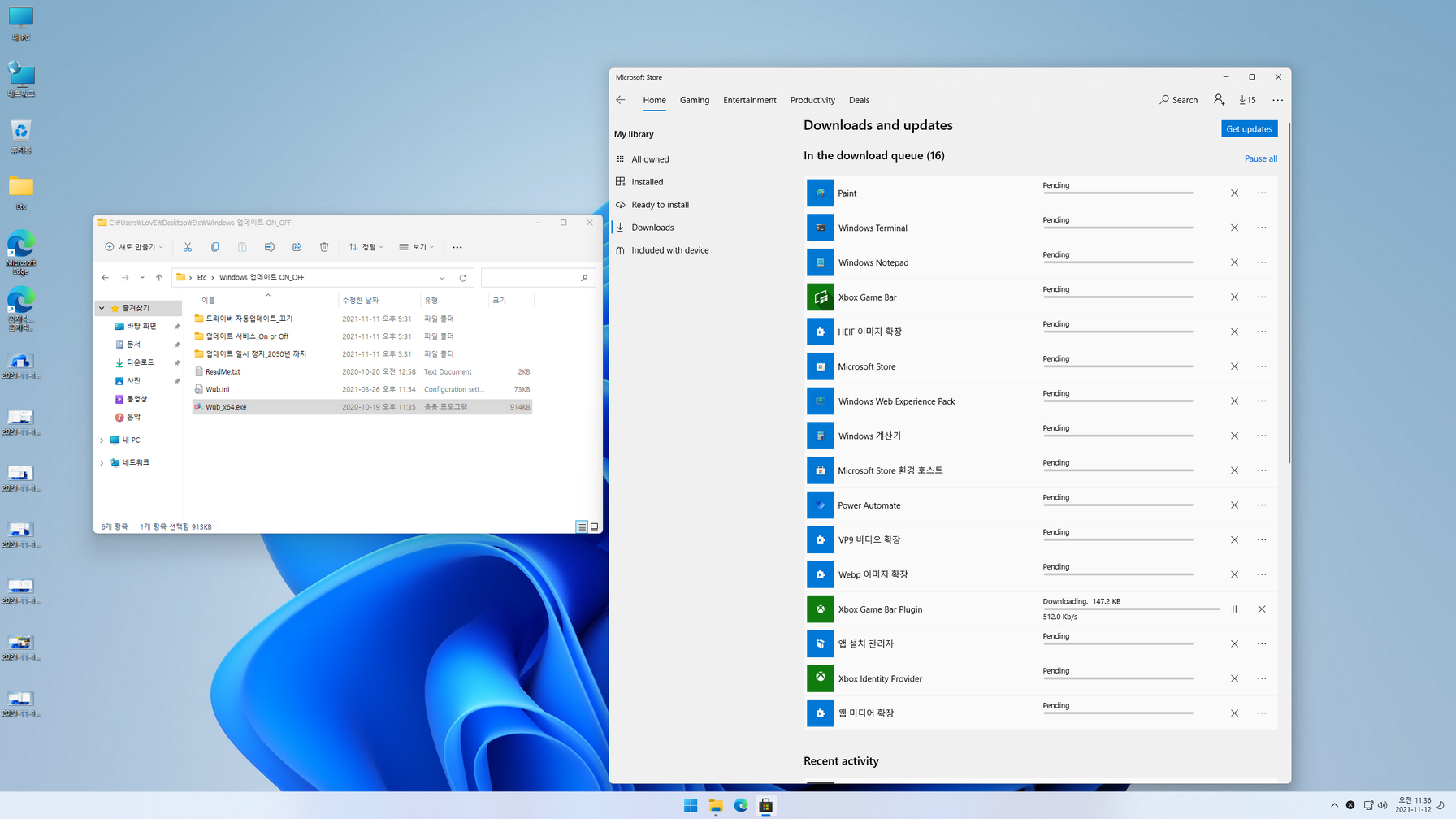Expand the address bar history dropdown
The height and width of the screenshot is (819, 1456).
click(442, 278)
